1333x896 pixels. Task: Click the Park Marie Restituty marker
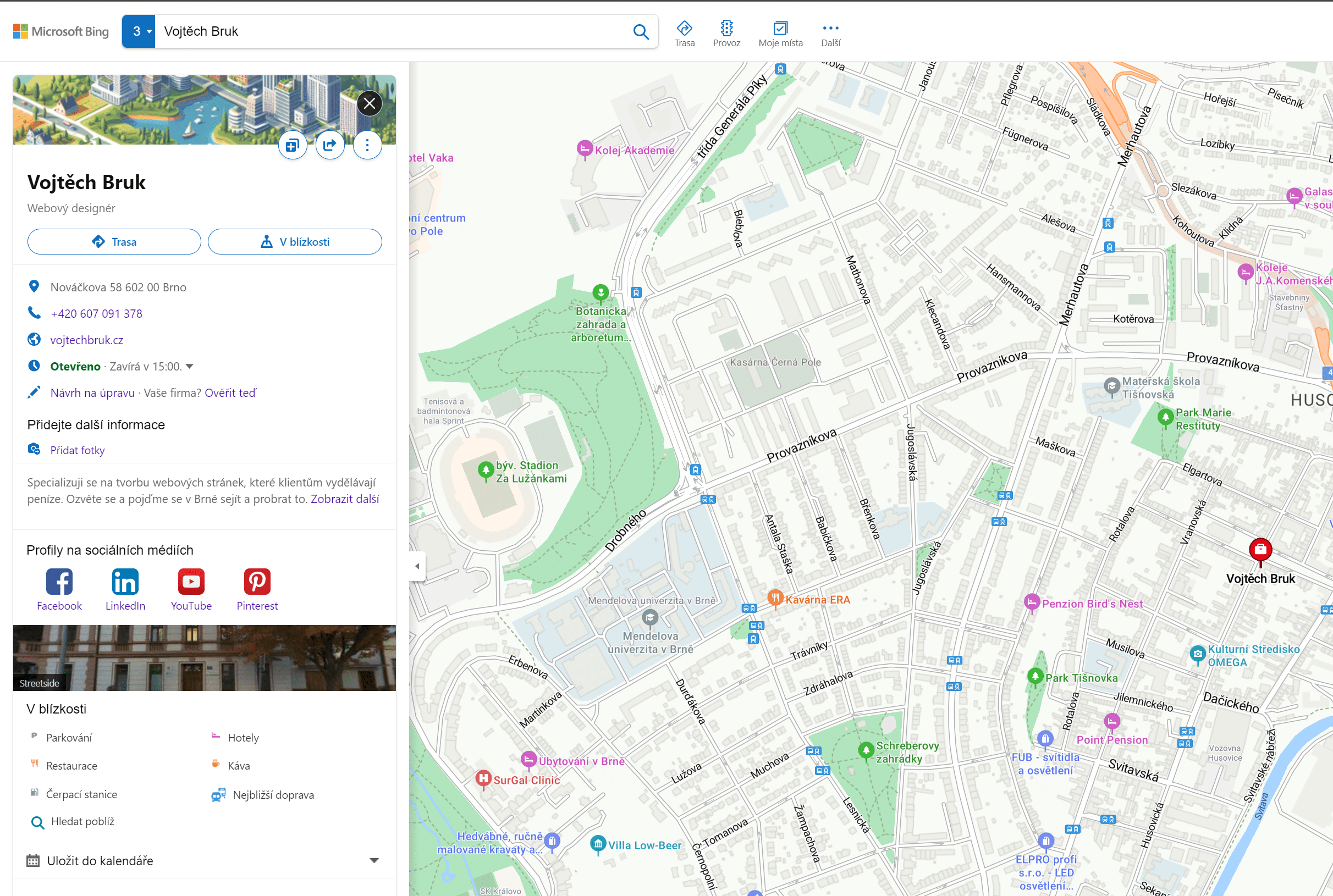pyautogui.click(x=1165, y=418)
